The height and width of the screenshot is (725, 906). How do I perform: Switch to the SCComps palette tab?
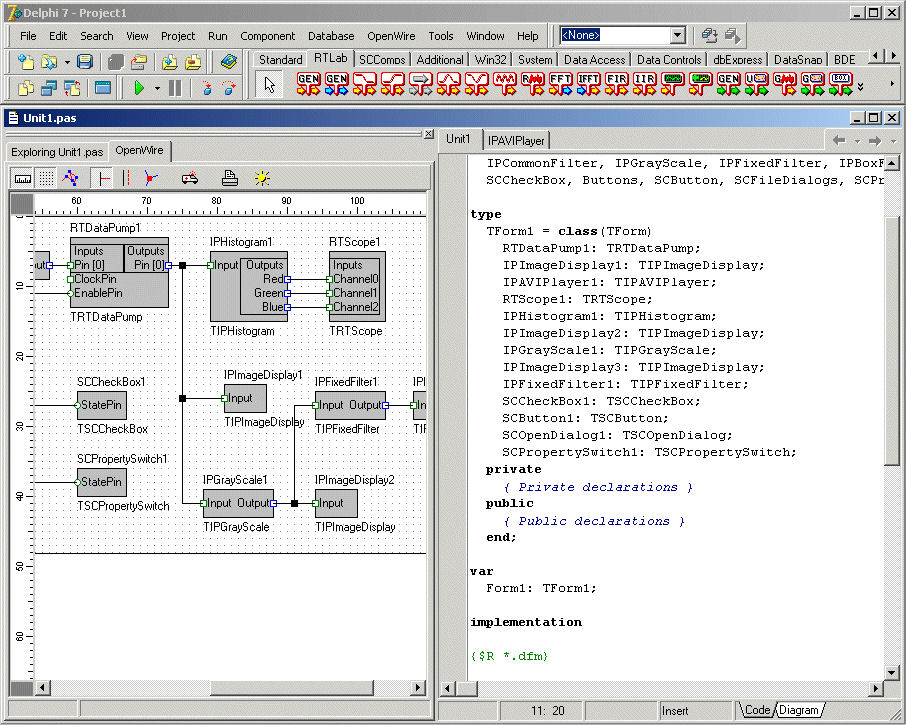click(x=382, y=60)
